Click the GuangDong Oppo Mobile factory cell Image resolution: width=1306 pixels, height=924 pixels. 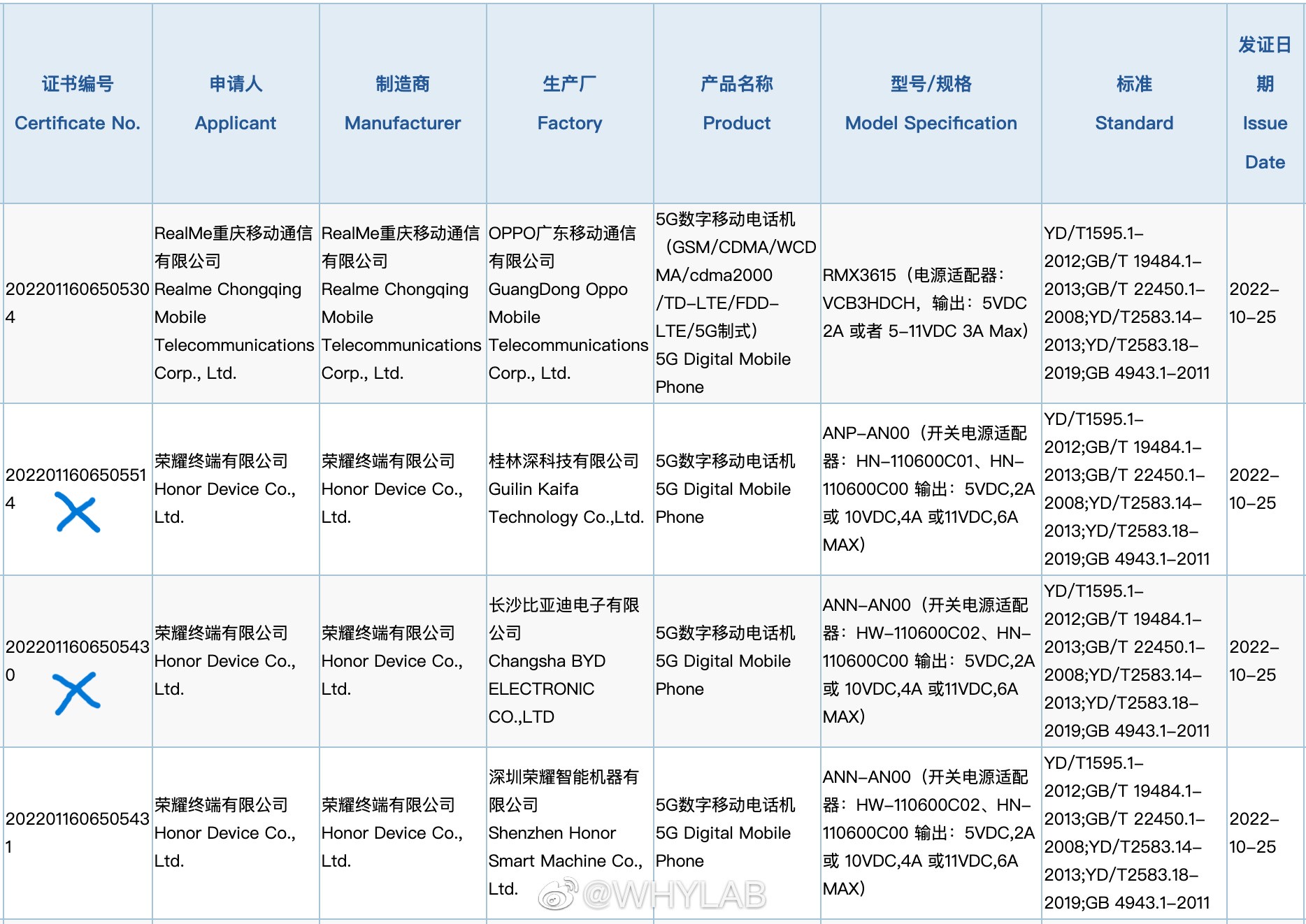pos(568,303)
